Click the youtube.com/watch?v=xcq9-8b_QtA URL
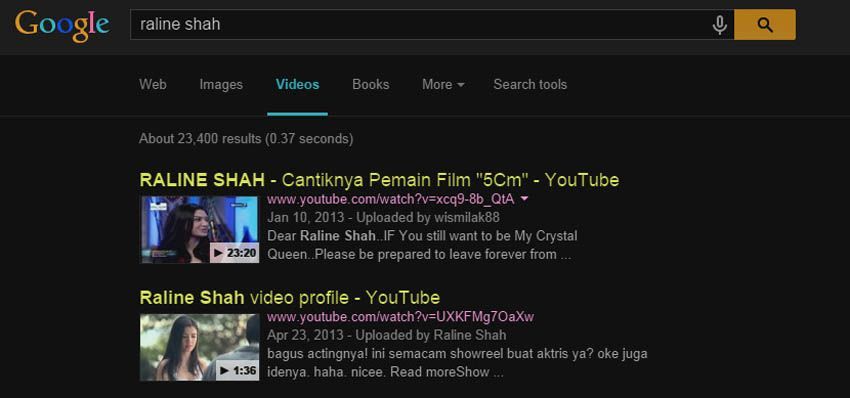This screenshot has width=850, height=398. tap(390, 200)
